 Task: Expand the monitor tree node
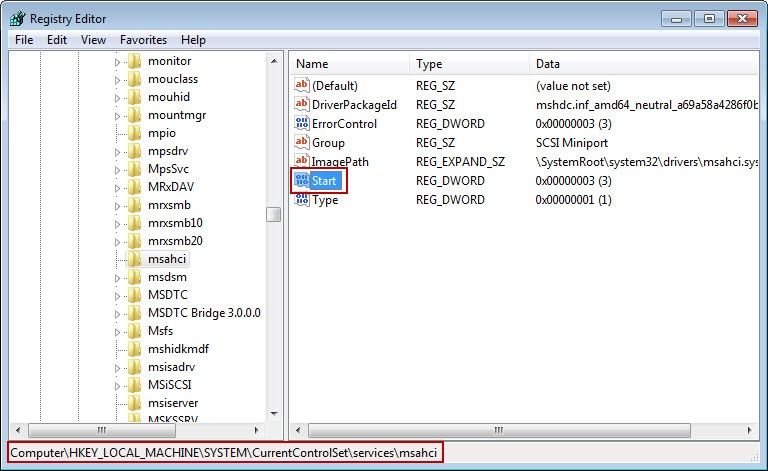(117, 62)
